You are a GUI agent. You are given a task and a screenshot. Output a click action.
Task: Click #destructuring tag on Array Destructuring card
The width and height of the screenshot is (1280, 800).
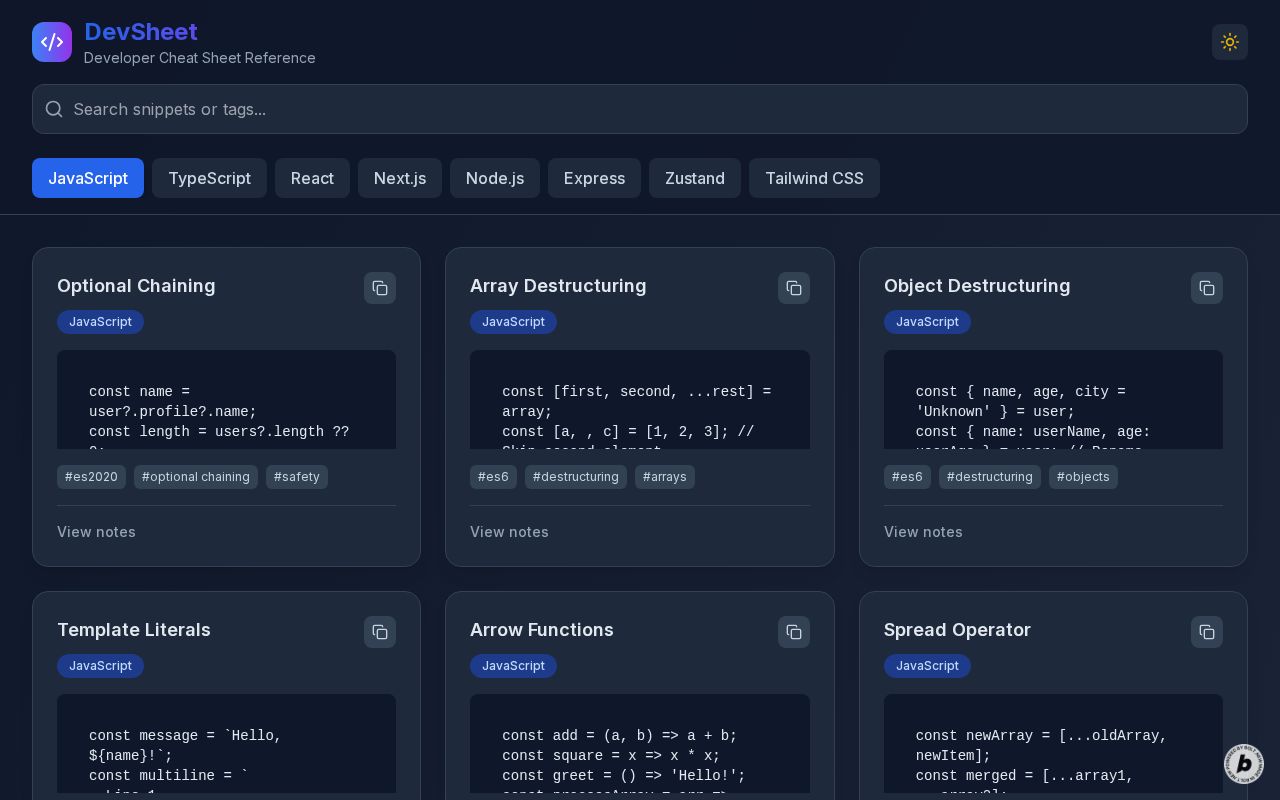(576, 477)
